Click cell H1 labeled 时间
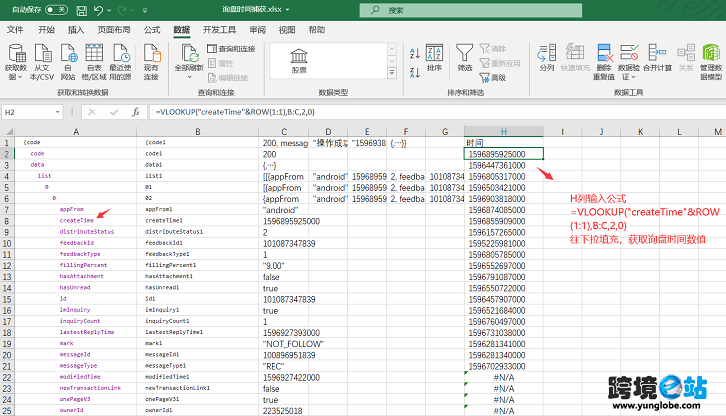 [x=504, y=143]
